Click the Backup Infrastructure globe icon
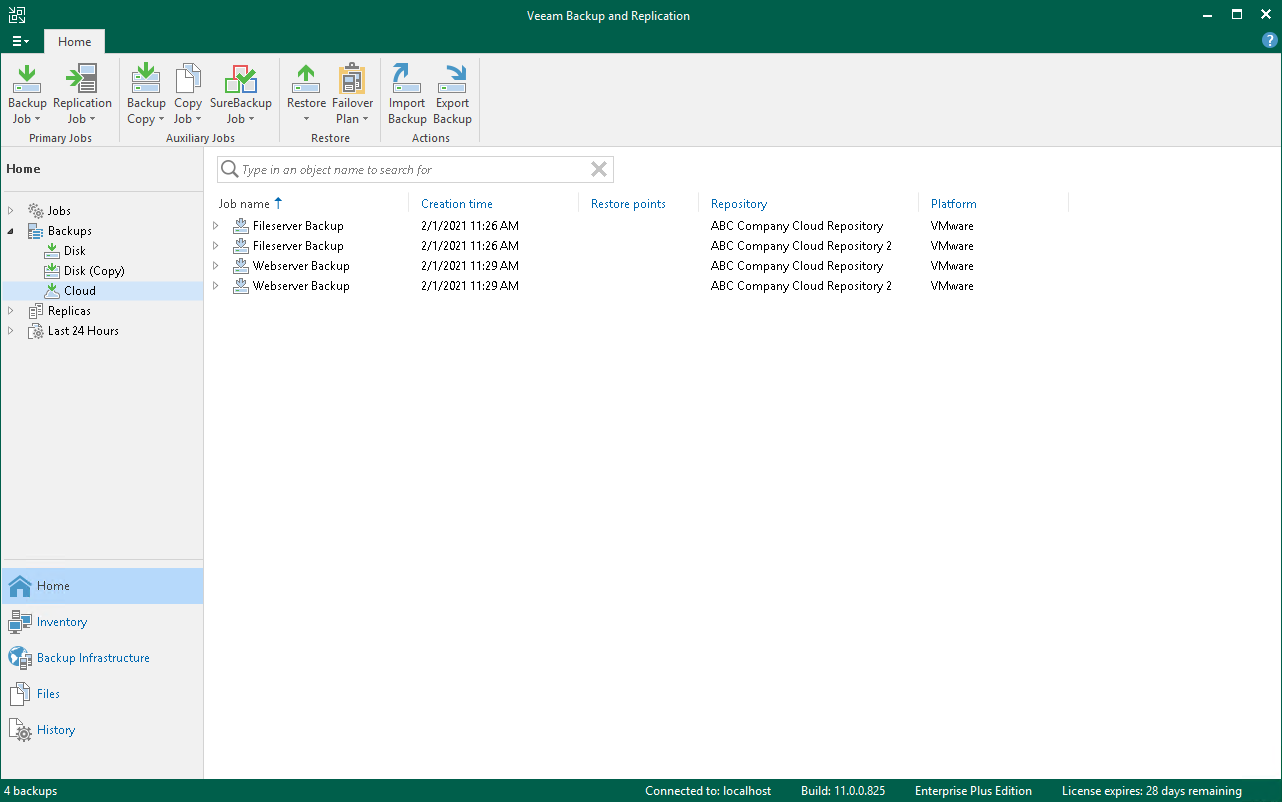This screenshot has width=1282, height=802. tap(20, 658)
